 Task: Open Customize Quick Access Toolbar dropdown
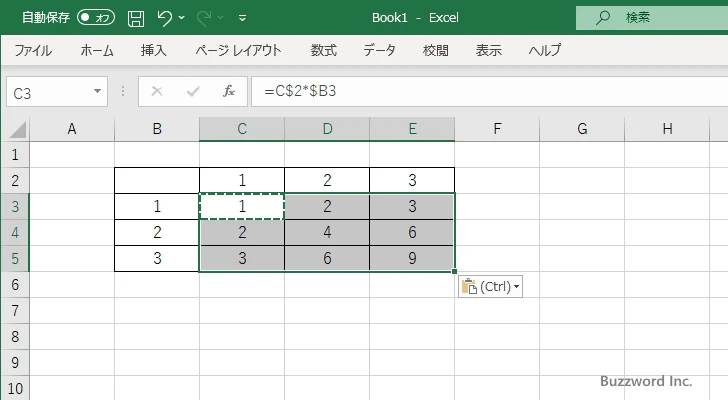[x=242, y=18]
